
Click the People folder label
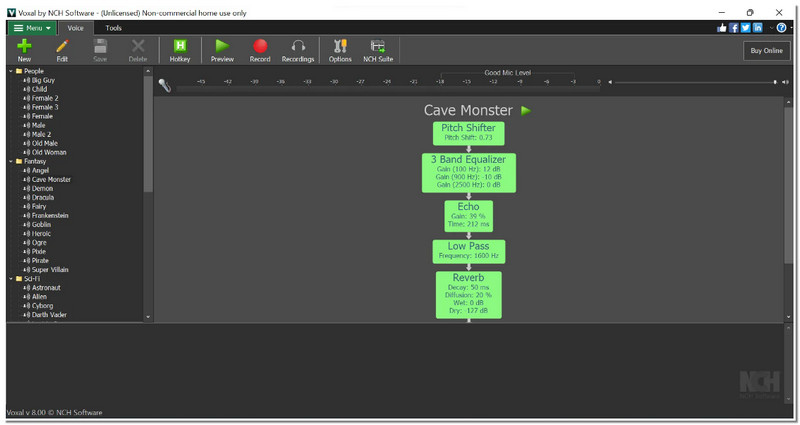pyautogui.click(x=34, y=71)
